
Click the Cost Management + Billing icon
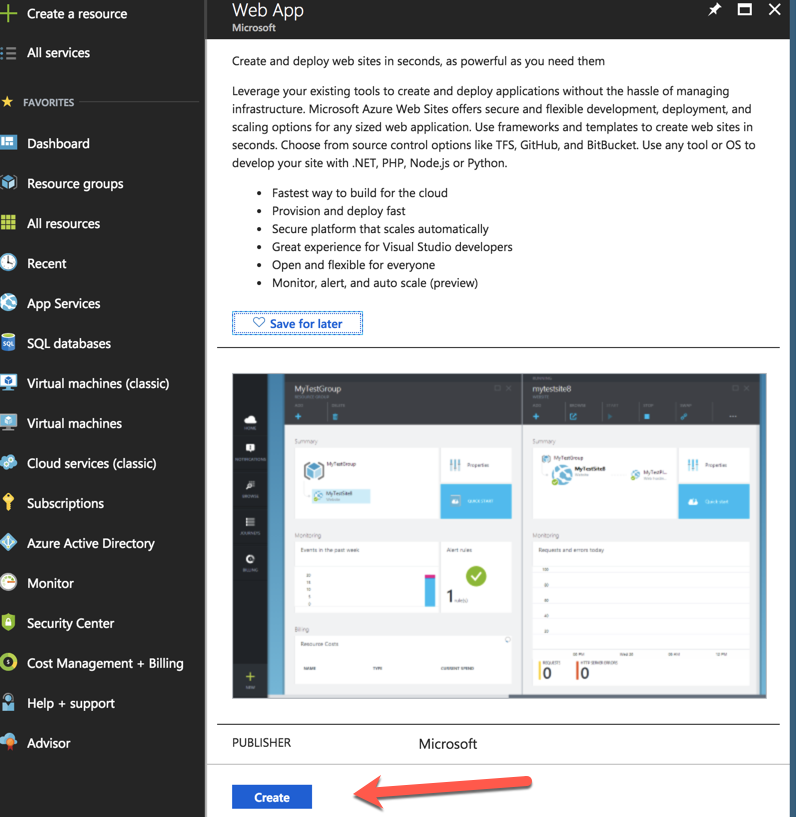tap(8, 662)
